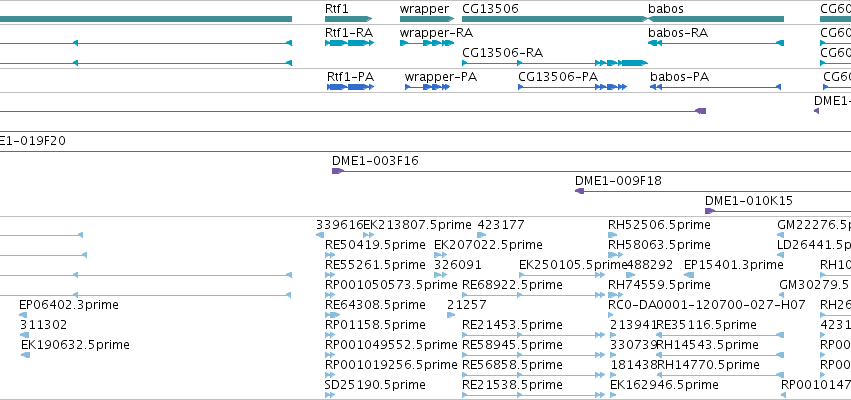Open EST RH58063.5prime
The width and height of the screenshot is (851, 400).
click(659, 245)
